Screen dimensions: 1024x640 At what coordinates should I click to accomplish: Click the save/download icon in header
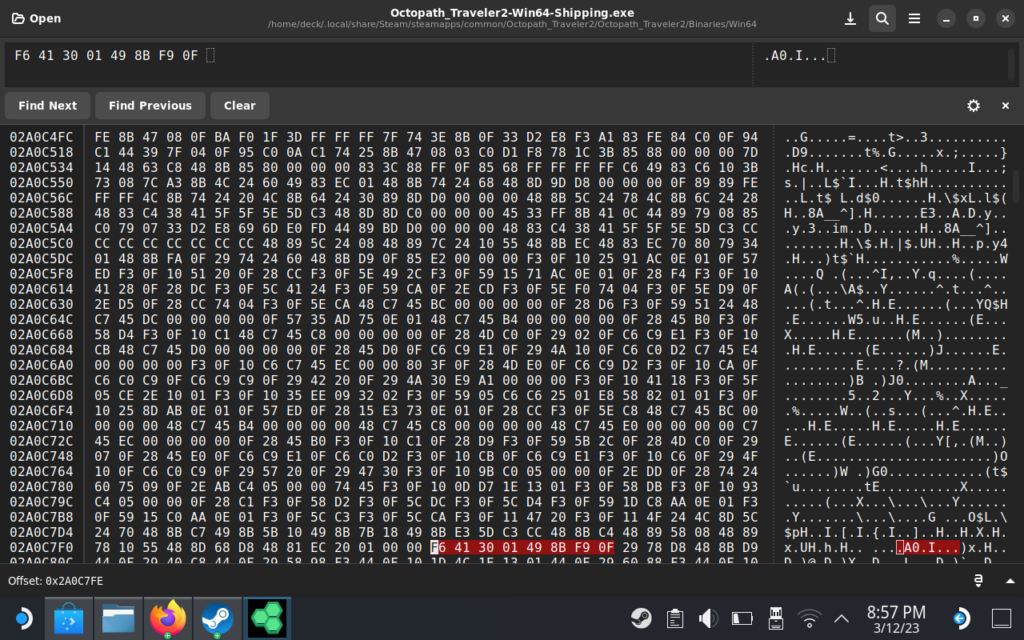[850, 18]
